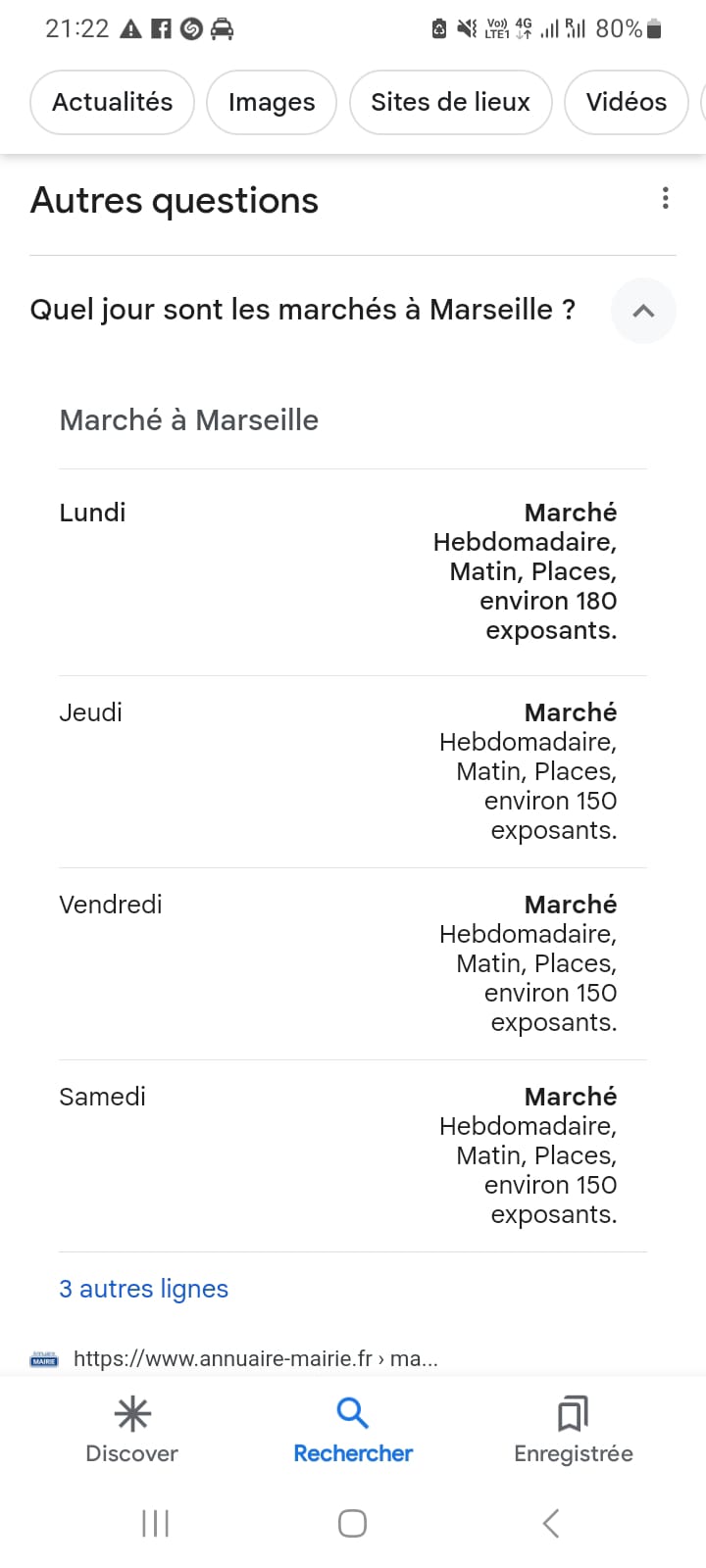The image size is (706, 1568).
Task: Open the annuaire-mairie.fr source link
Action: 255,1359
